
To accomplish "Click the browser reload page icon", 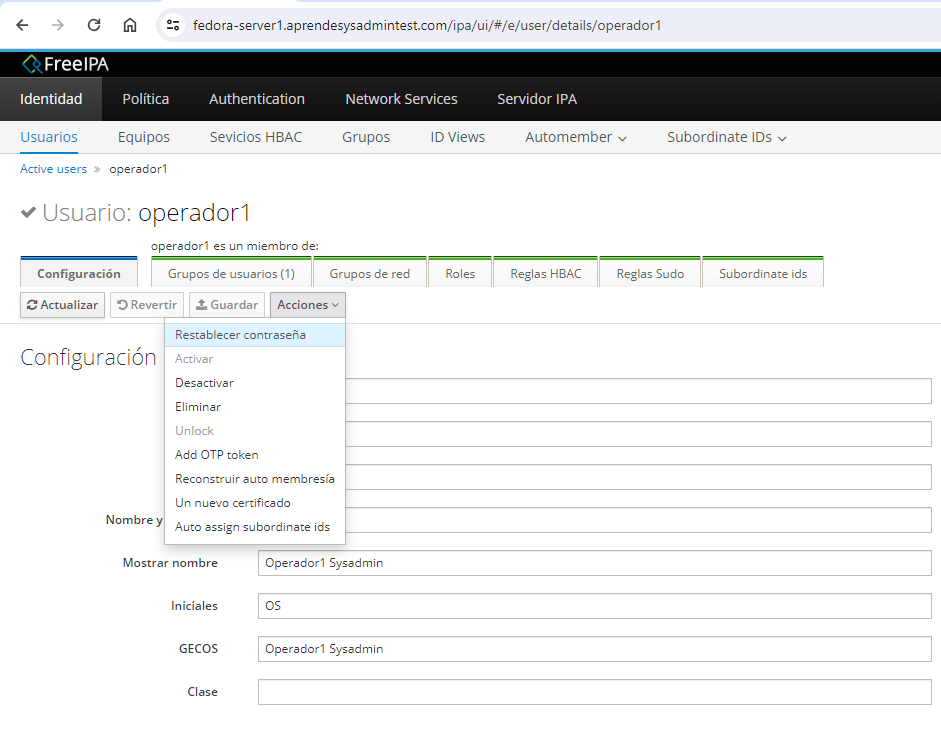I will [94, 25].
